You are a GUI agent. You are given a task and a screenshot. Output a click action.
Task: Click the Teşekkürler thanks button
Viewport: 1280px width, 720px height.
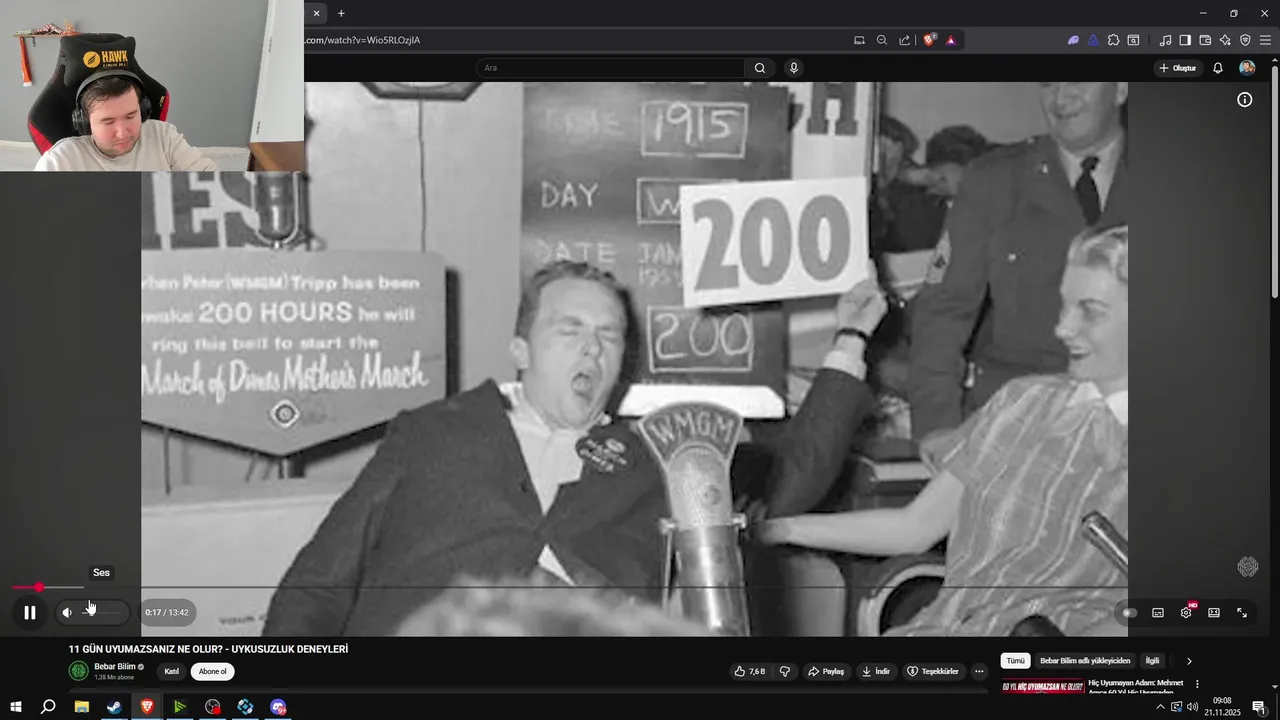click(x=933, y=672)
